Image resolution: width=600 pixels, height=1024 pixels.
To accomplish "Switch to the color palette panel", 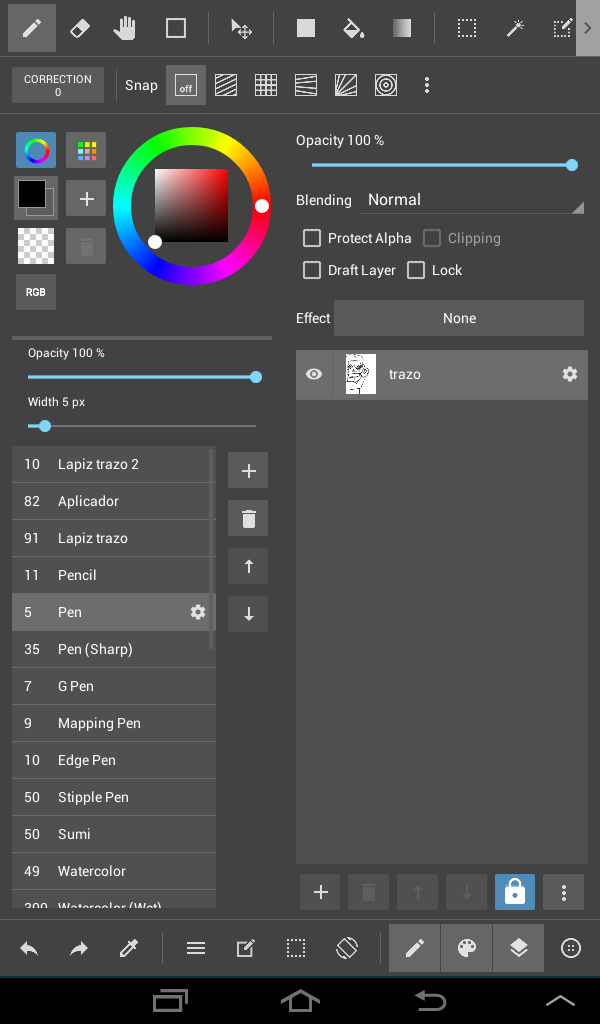I will pos(466,947).
